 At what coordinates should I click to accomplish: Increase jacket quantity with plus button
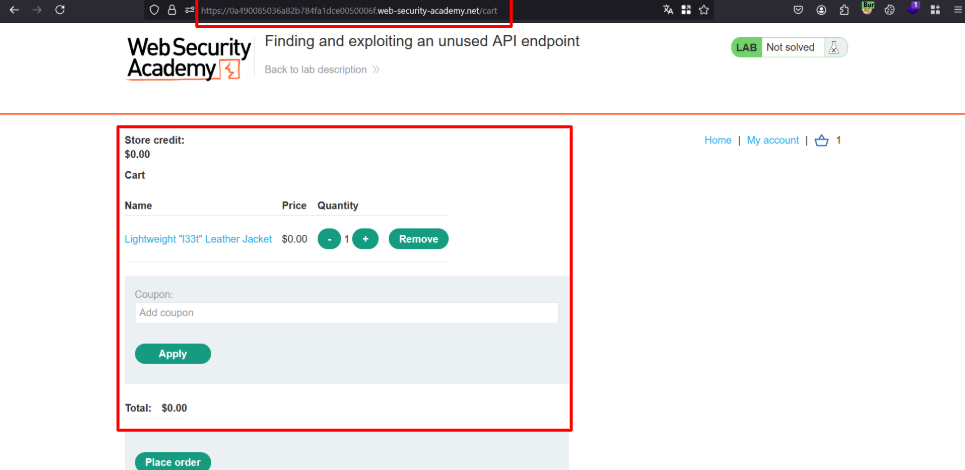tap(365, 239)
